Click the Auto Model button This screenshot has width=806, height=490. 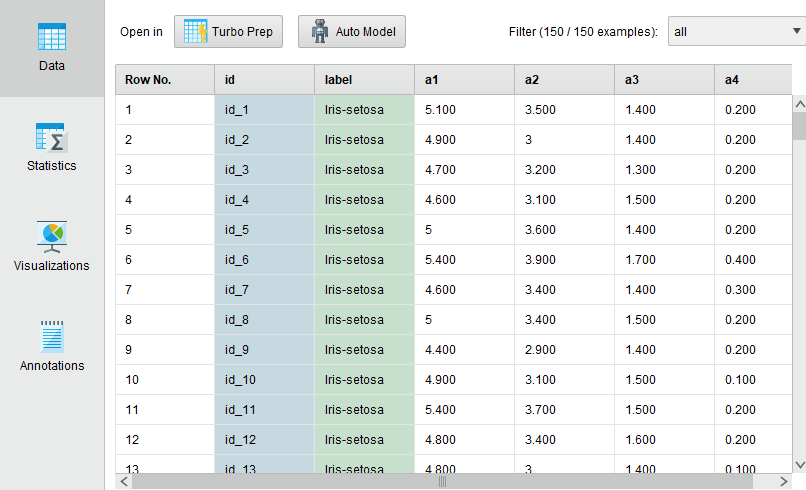[352, 32]
